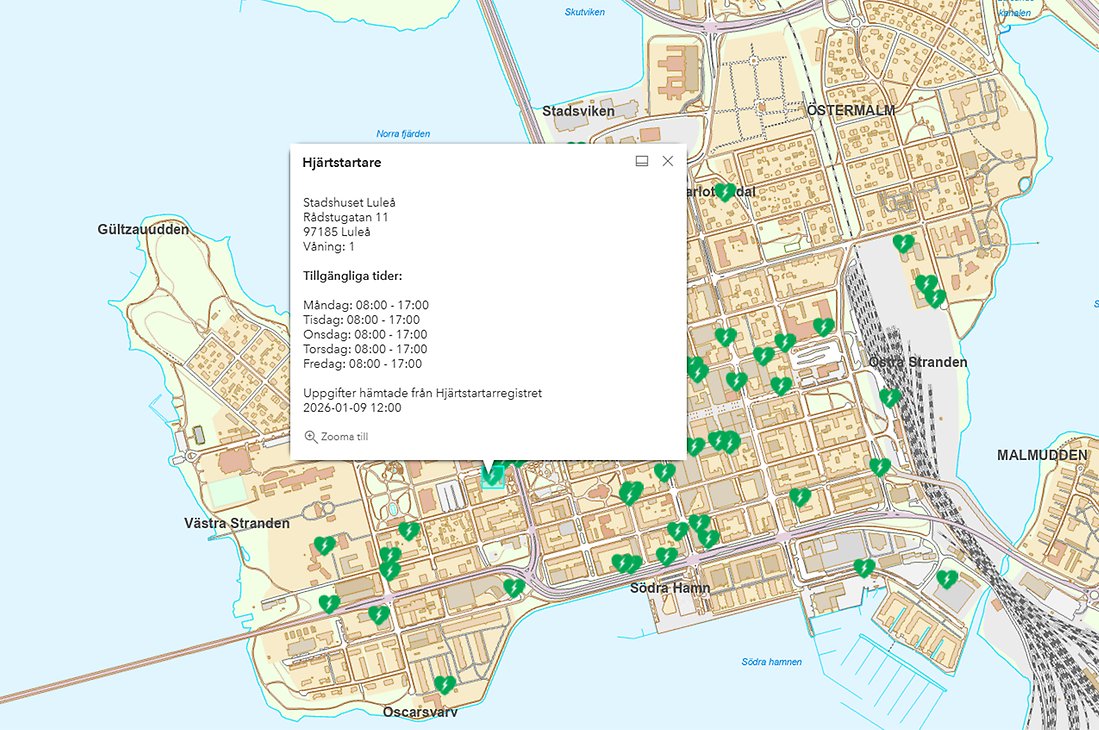Select defibrillator marker nearest Västra Stranden label
This screenshot has width=1099, height=730.
pos(324,545)
